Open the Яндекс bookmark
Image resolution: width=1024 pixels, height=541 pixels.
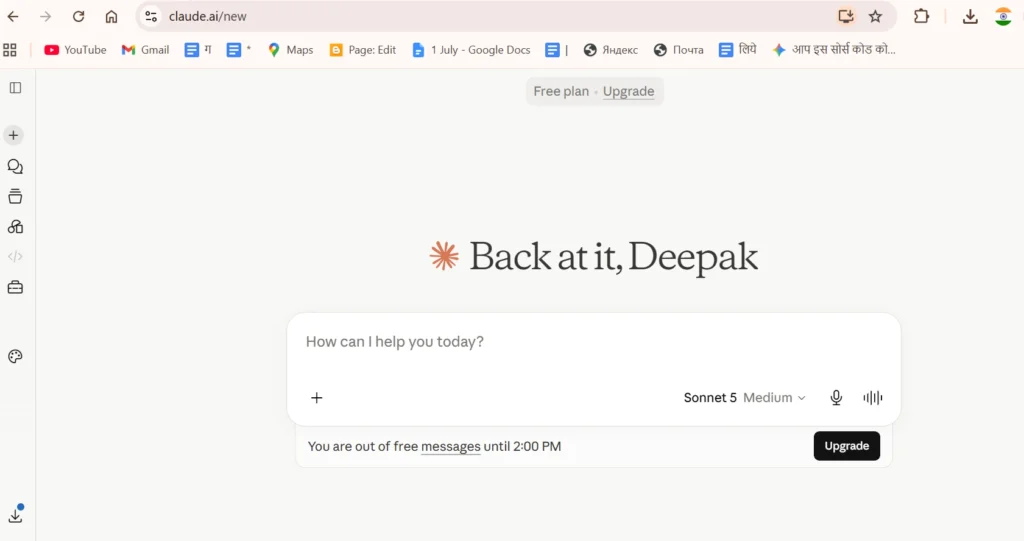click(x=611, y=50)
